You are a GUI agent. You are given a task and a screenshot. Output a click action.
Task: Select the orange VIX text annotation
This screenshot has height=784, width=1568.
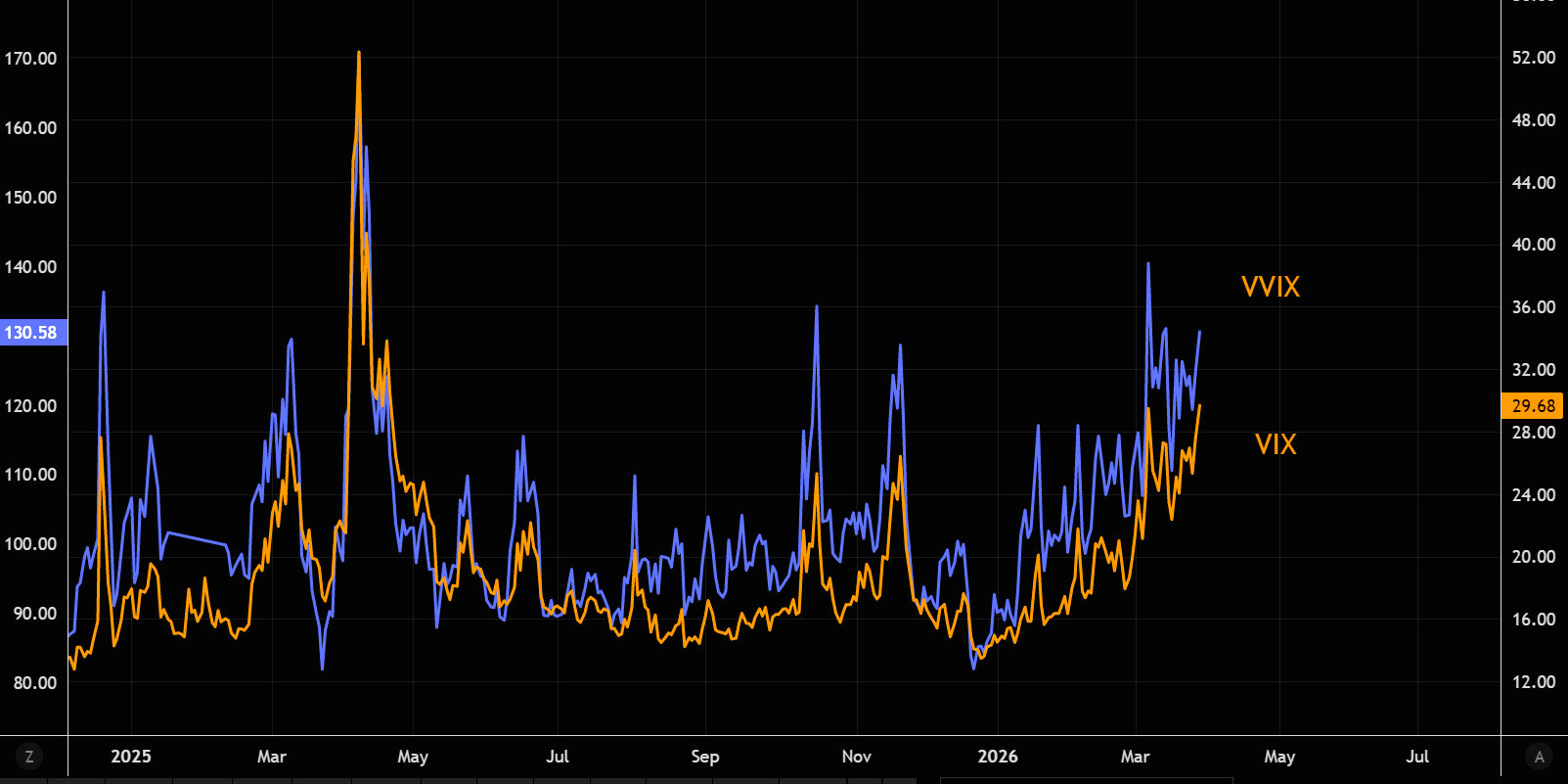point(1275,444)
